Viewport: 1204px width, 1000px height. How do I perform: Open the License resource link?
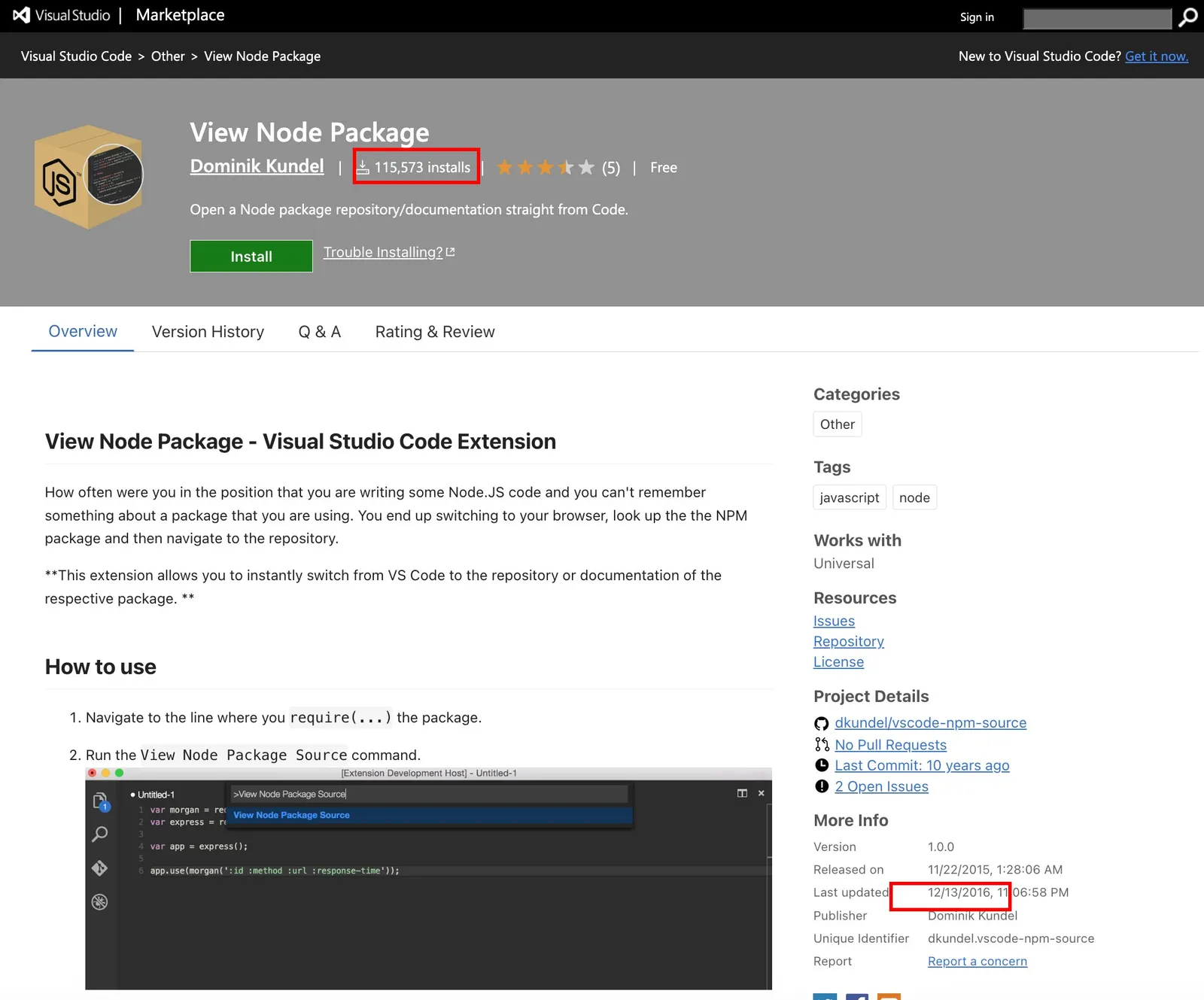coord(838,662)
